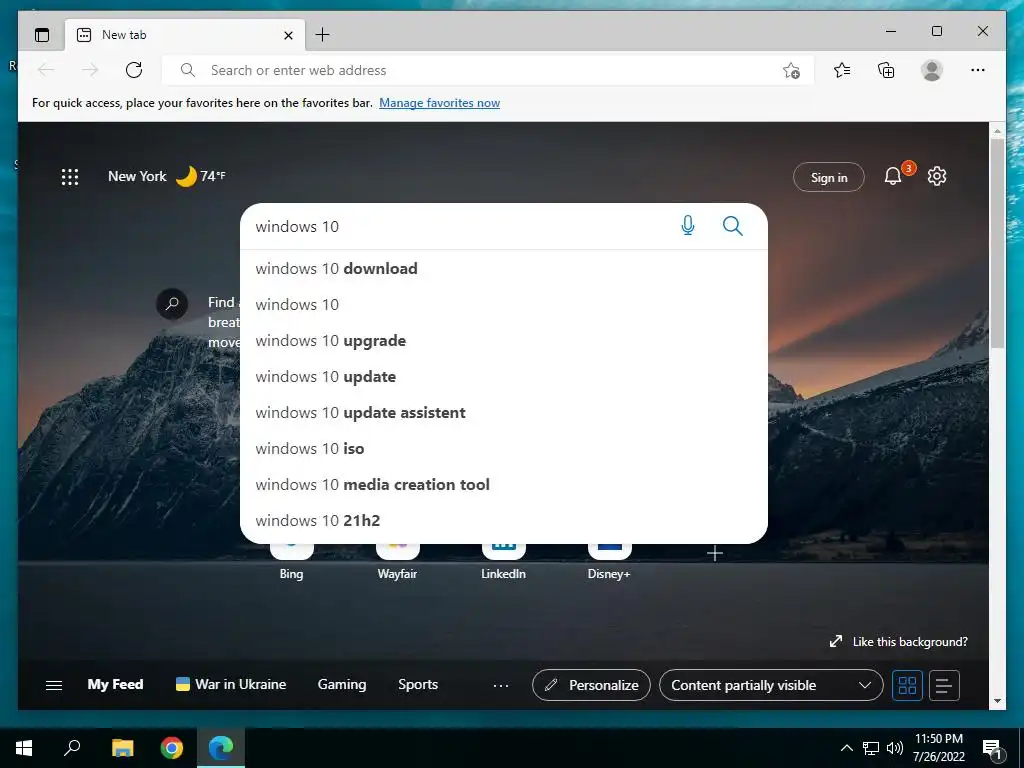Select suggestion windows 10 iso

tap(504, 448)
